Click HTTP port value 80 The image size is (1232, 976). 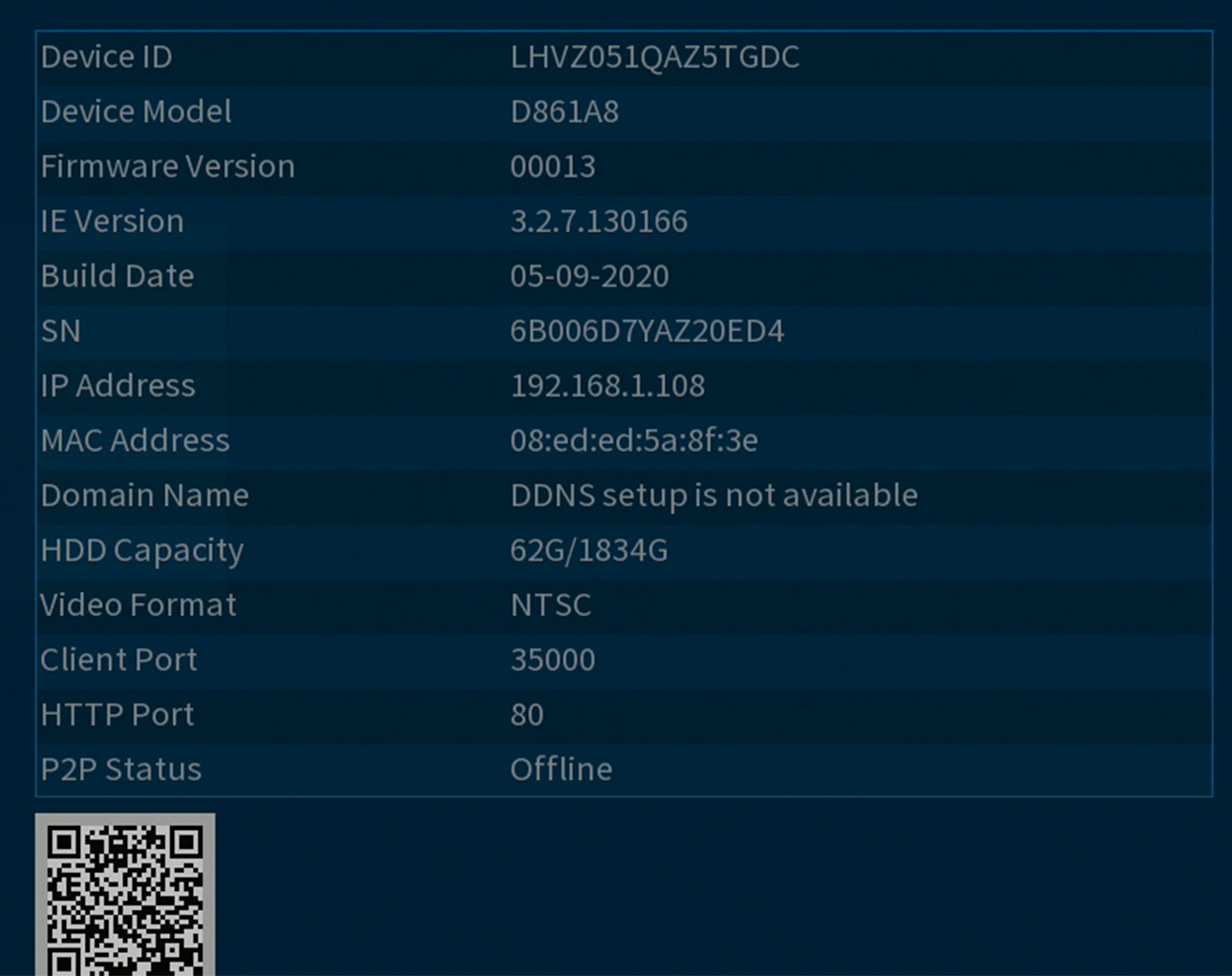coord(526,714)
